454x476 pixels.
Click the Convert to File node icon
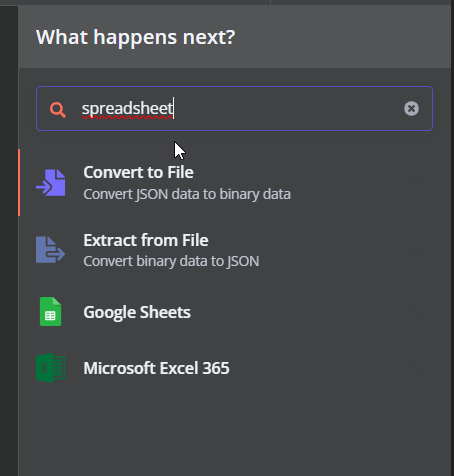point(51,183)
